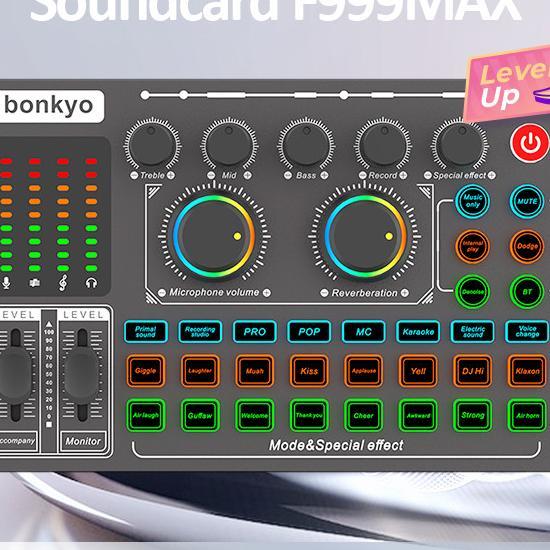This screenshot has width=550, height=550.
Task: Play the Guffaw effect
Action: (200, 415)
